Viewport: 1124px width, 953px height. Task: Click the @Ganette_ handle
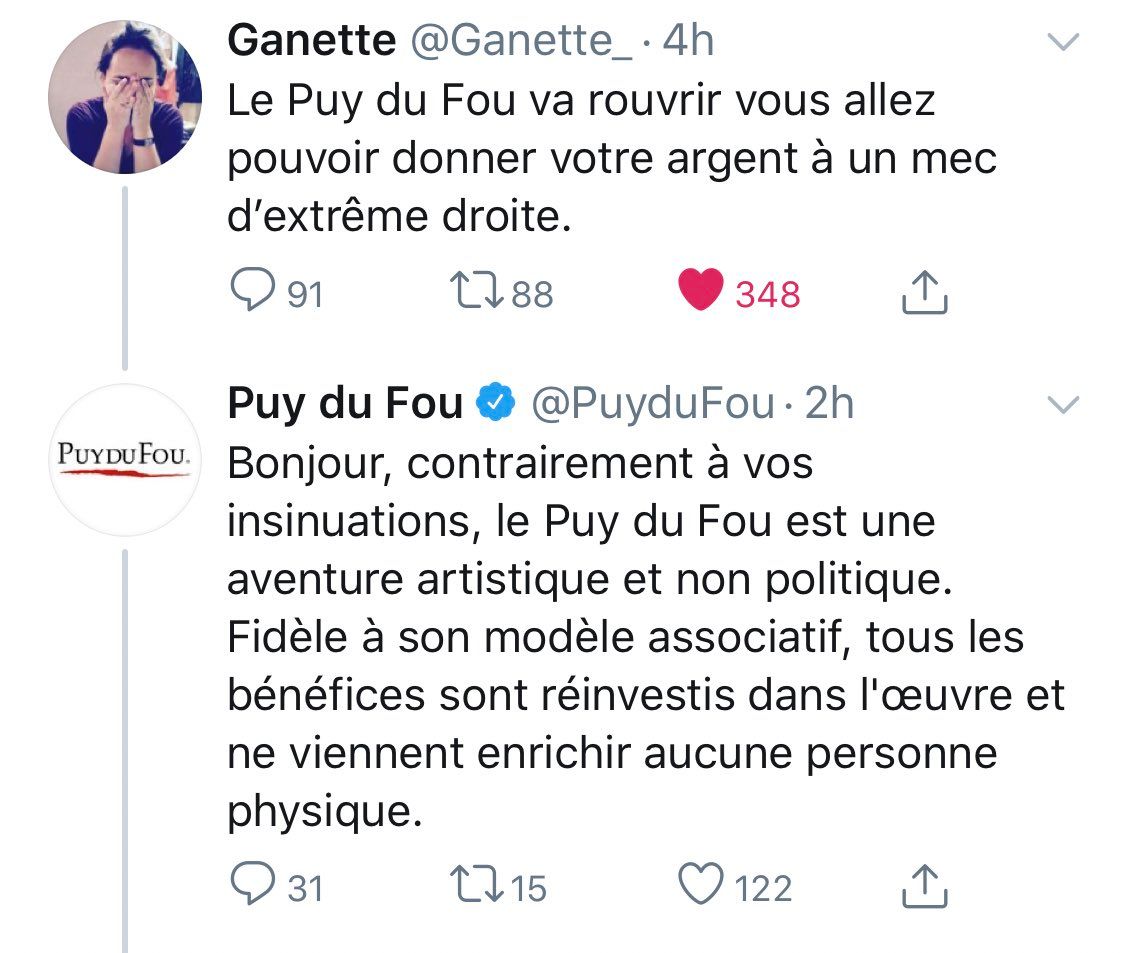point(519,41)
